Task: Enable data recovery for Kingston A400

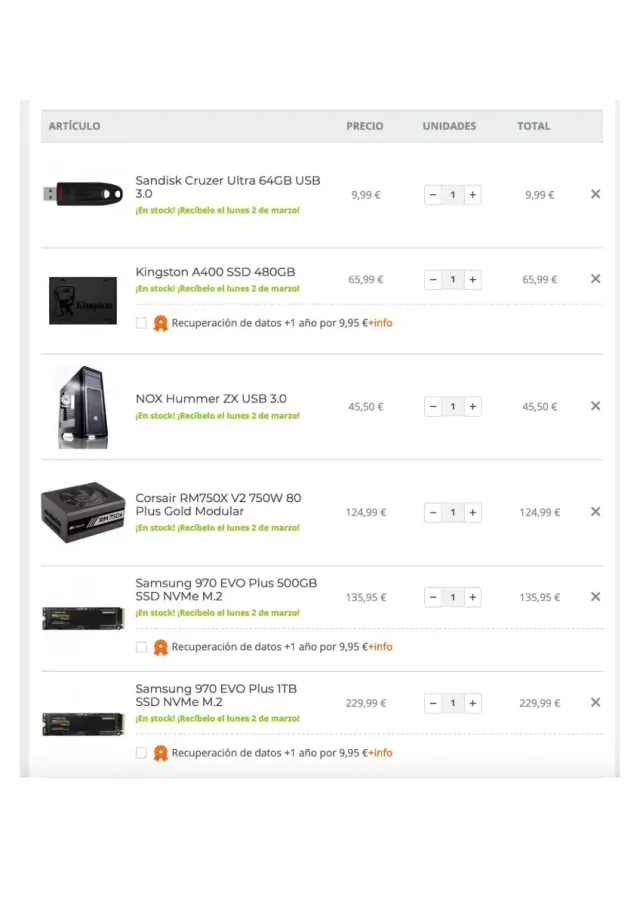Action: (141, 323)
